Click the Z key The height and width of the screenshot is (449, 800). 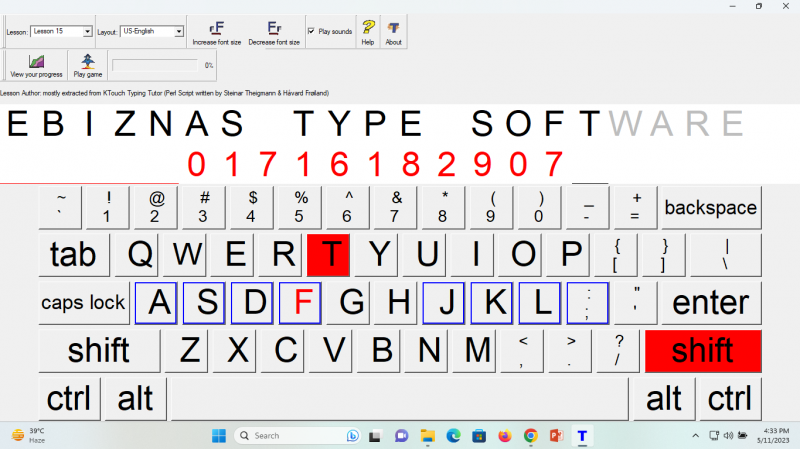[186, 351]
